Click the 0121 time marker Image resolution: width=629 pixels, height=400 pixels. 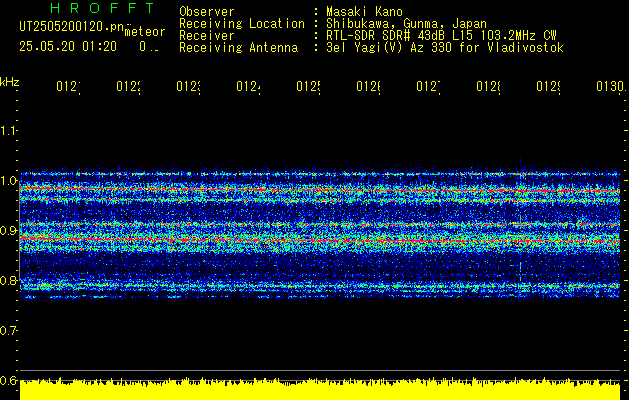click(x=68, y=87)
